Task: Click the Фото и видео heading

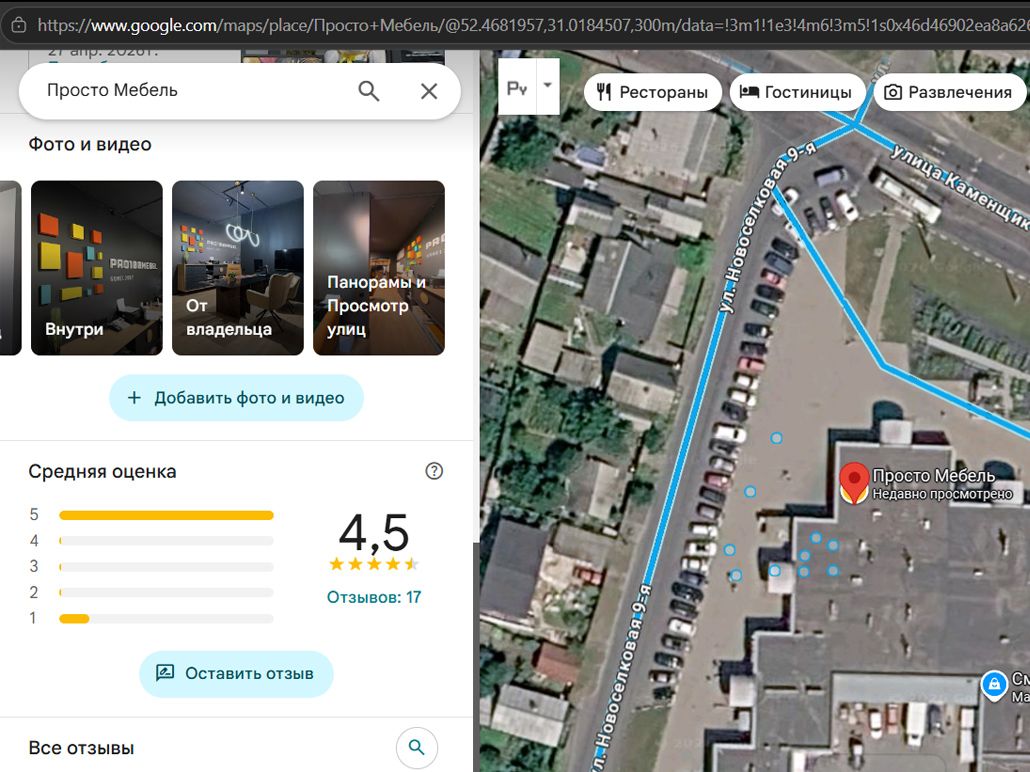Action: (x=90, y=145)
